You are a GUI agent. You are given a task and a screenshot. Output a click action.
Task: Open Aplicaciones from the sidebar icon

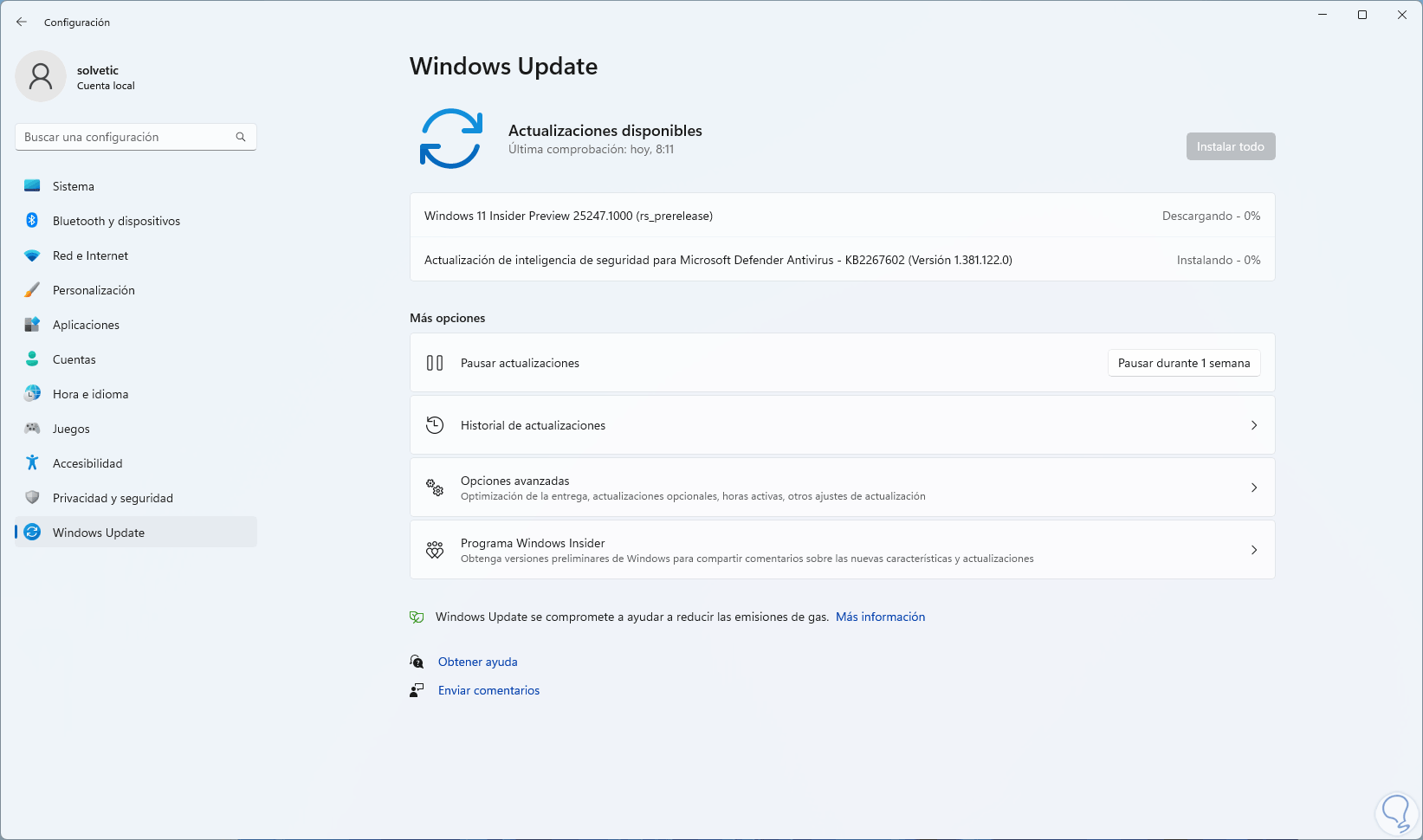(32, 325)
